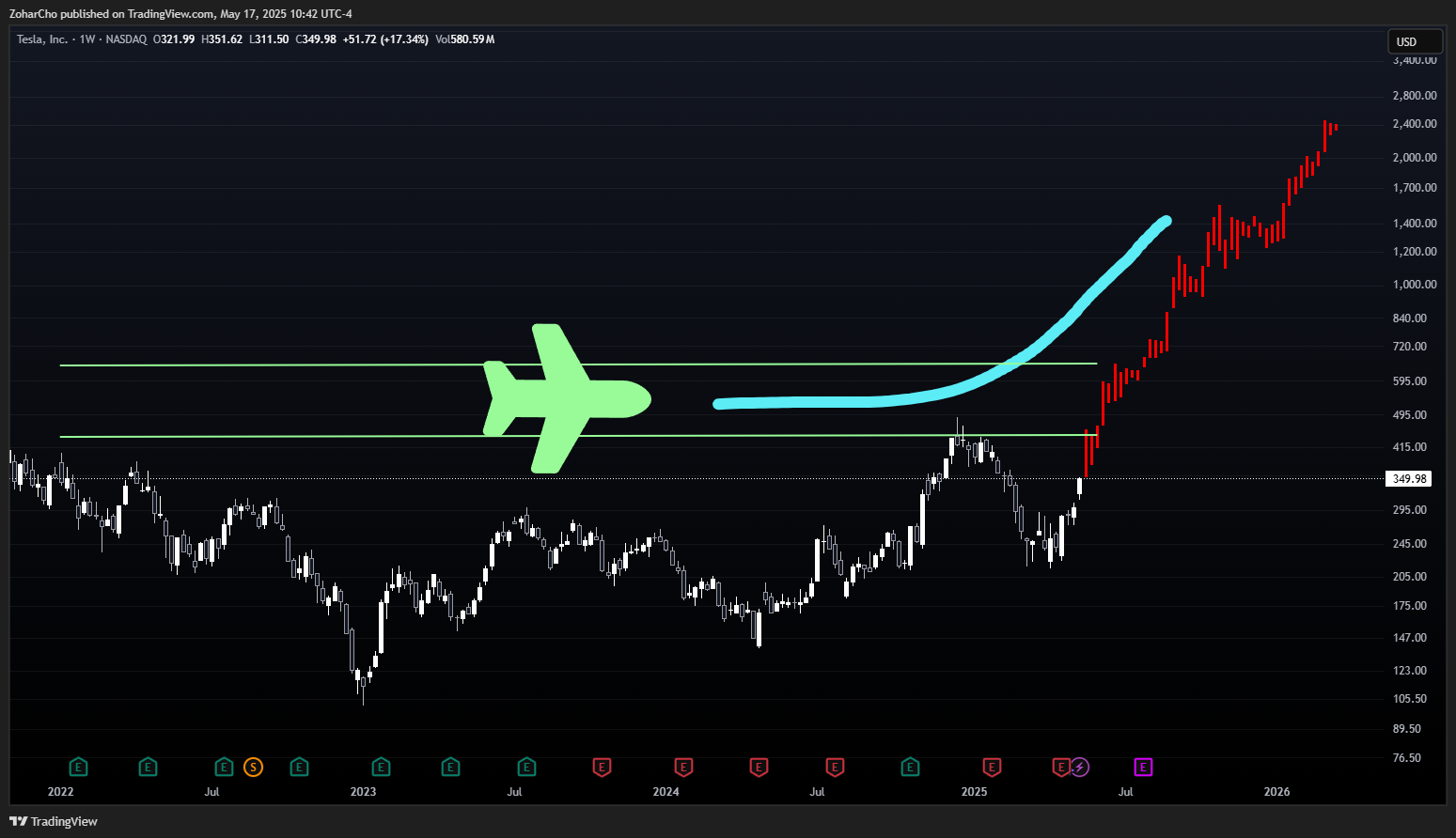Screen dimensions: 1456x838
Task: Click the 1W interval label in the header
Action: coord(87,39)
